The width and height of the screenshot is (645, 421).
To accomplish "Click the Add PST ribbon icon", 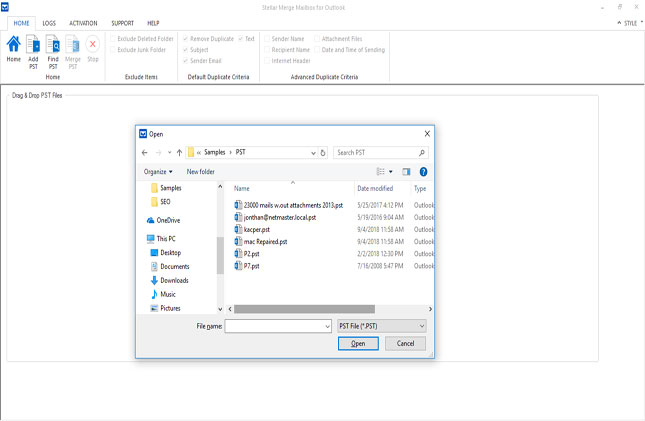I will (33, 44).
